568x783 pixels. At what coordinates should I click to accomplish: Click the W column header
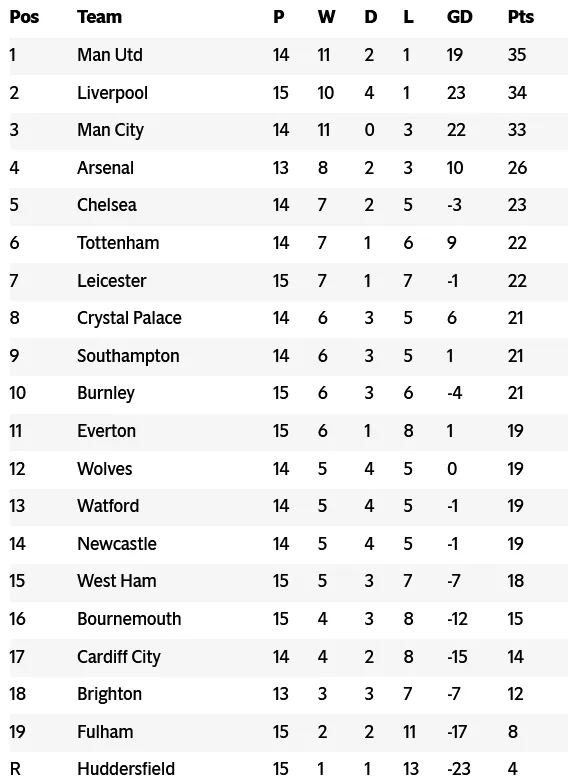coord(326,17)
